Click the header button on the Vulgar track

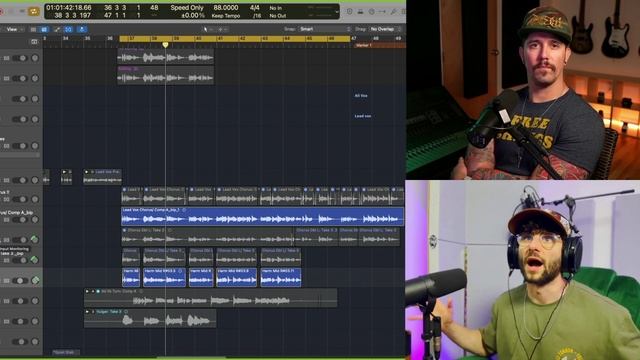pos(7,322)
